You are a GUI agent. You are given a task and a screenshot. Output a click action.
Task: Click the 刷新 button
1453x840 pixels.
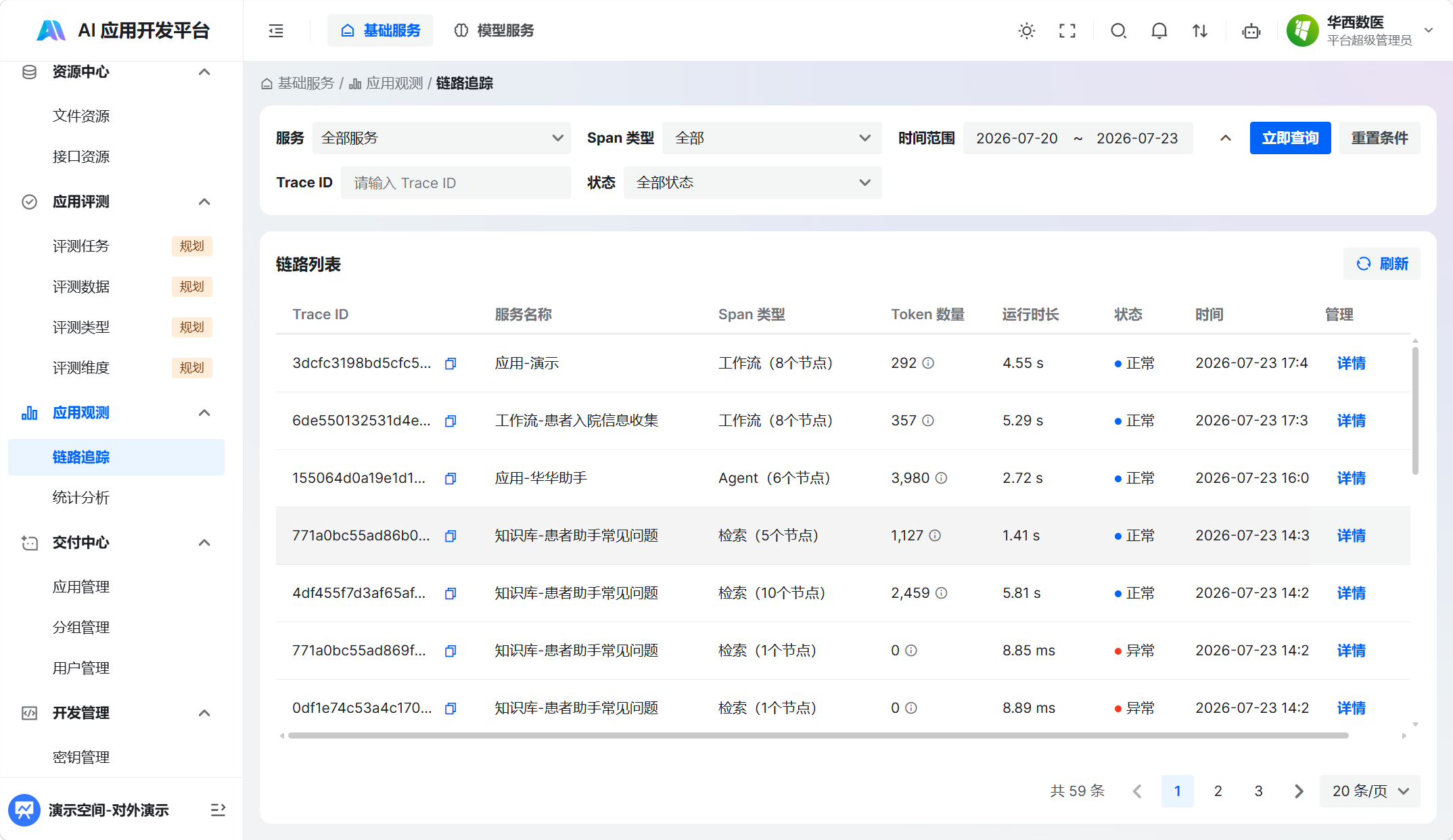coord(1382,264)
